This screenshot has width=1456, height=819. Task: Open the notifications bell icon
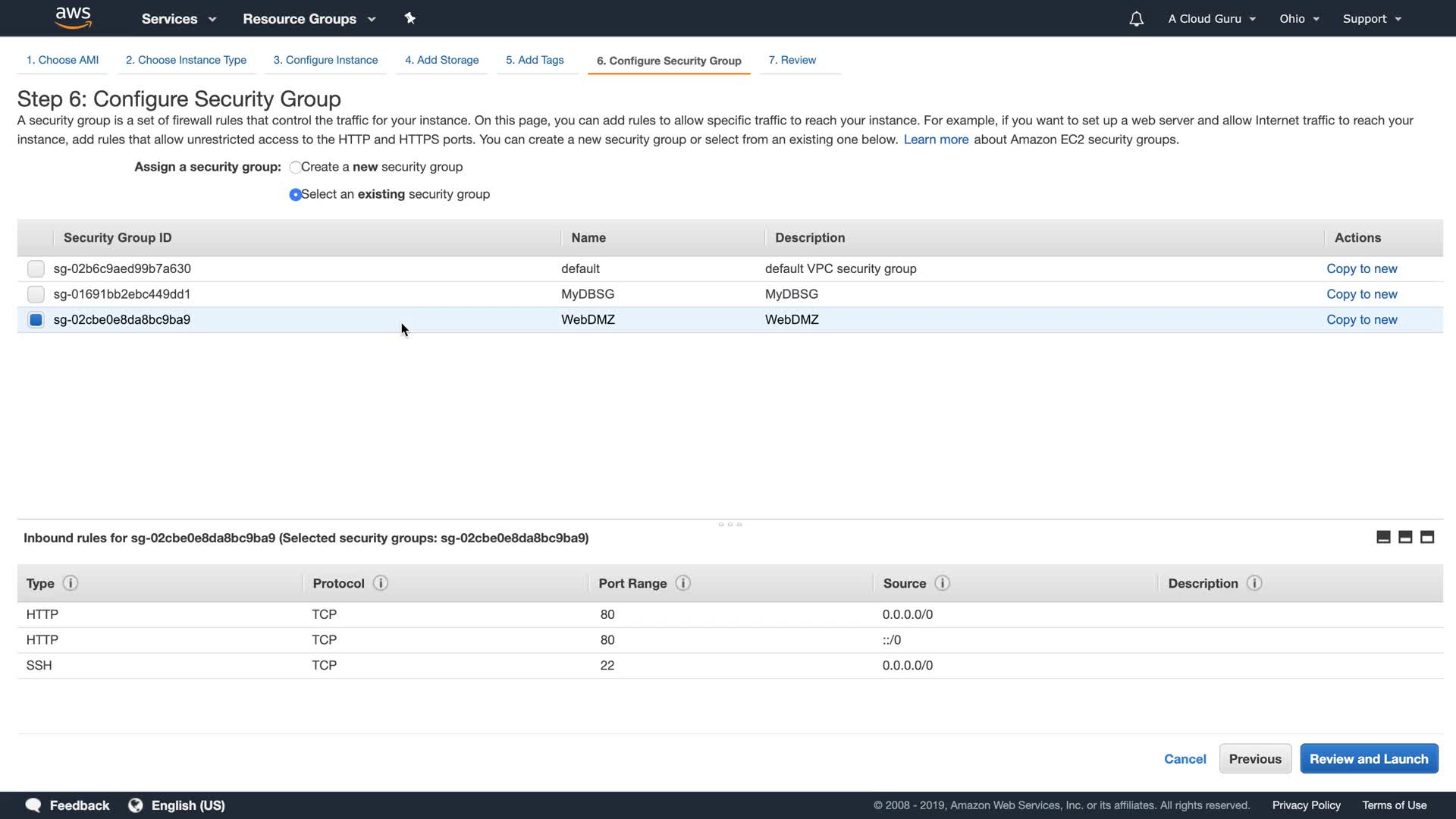[1135, 19]
